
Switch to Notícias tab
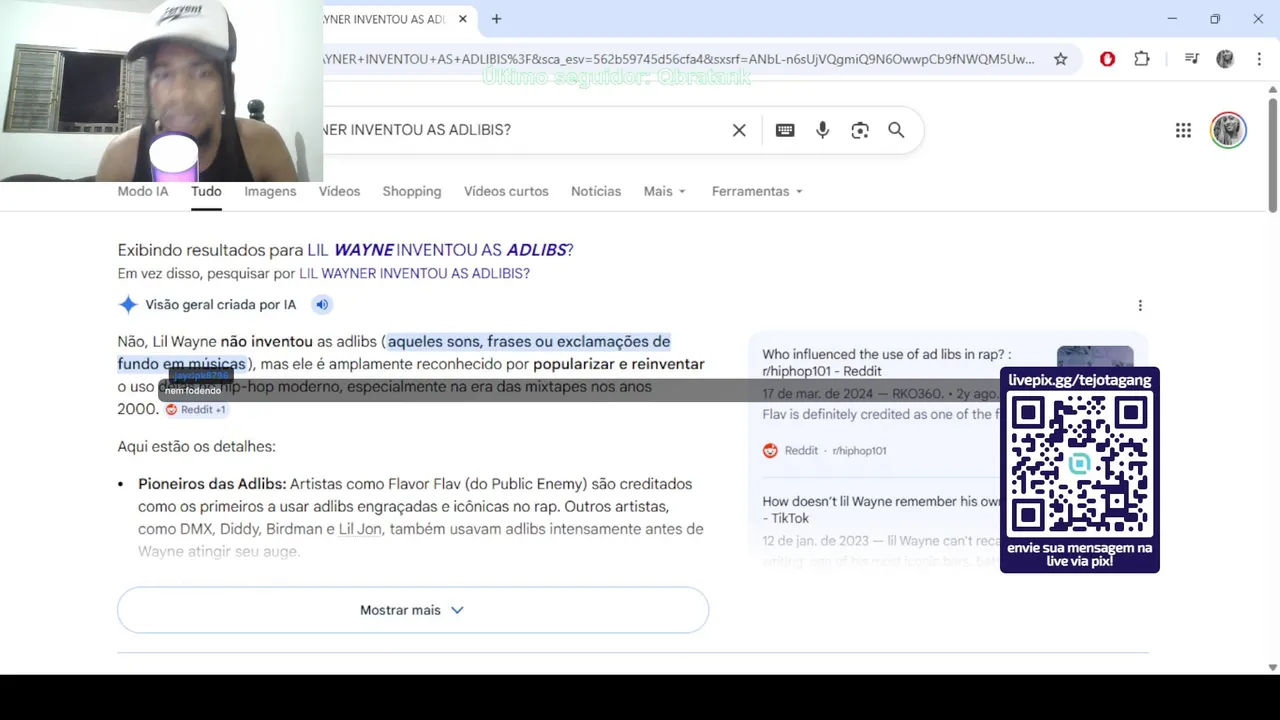596,191
